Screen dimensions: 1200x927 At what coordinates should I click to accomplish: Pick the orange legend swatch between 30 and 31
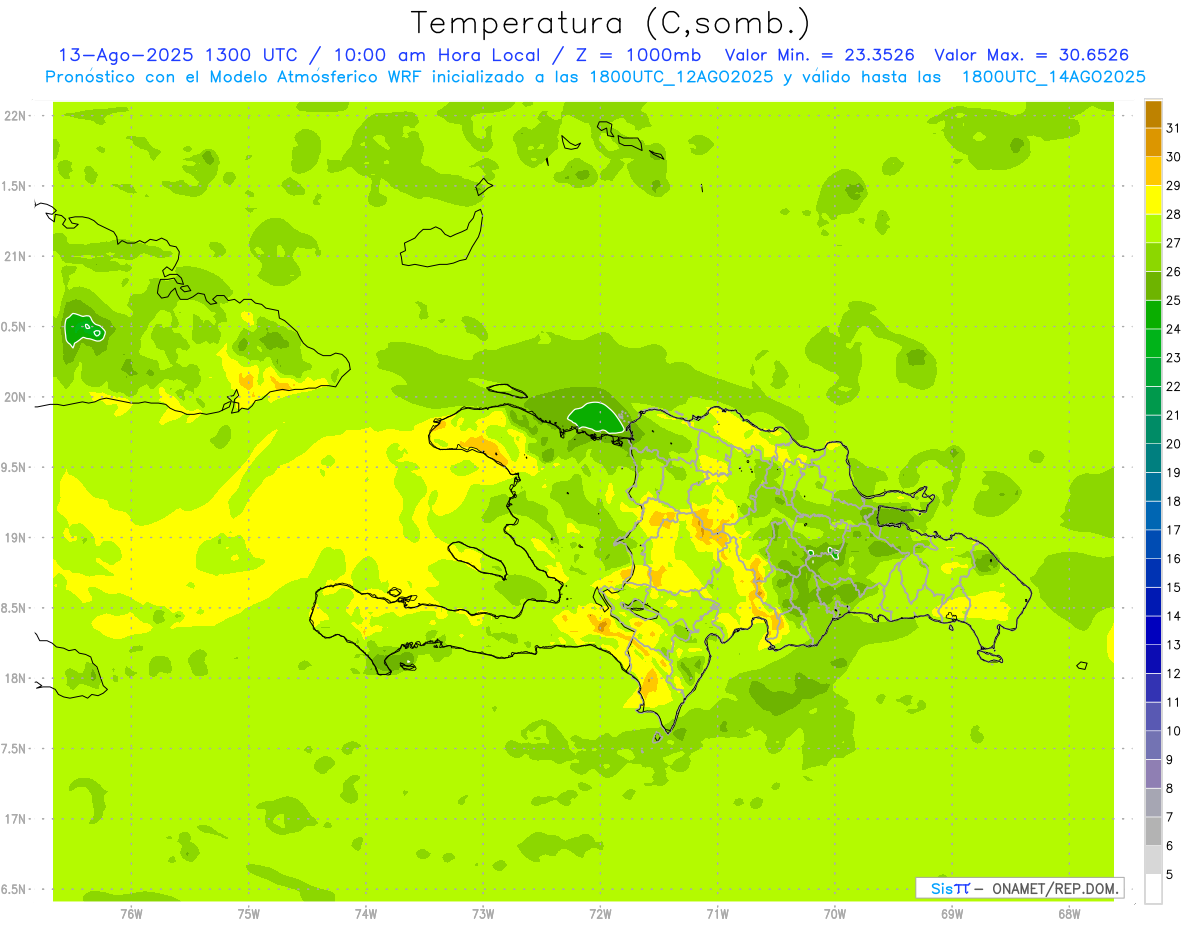[1153, 142]
